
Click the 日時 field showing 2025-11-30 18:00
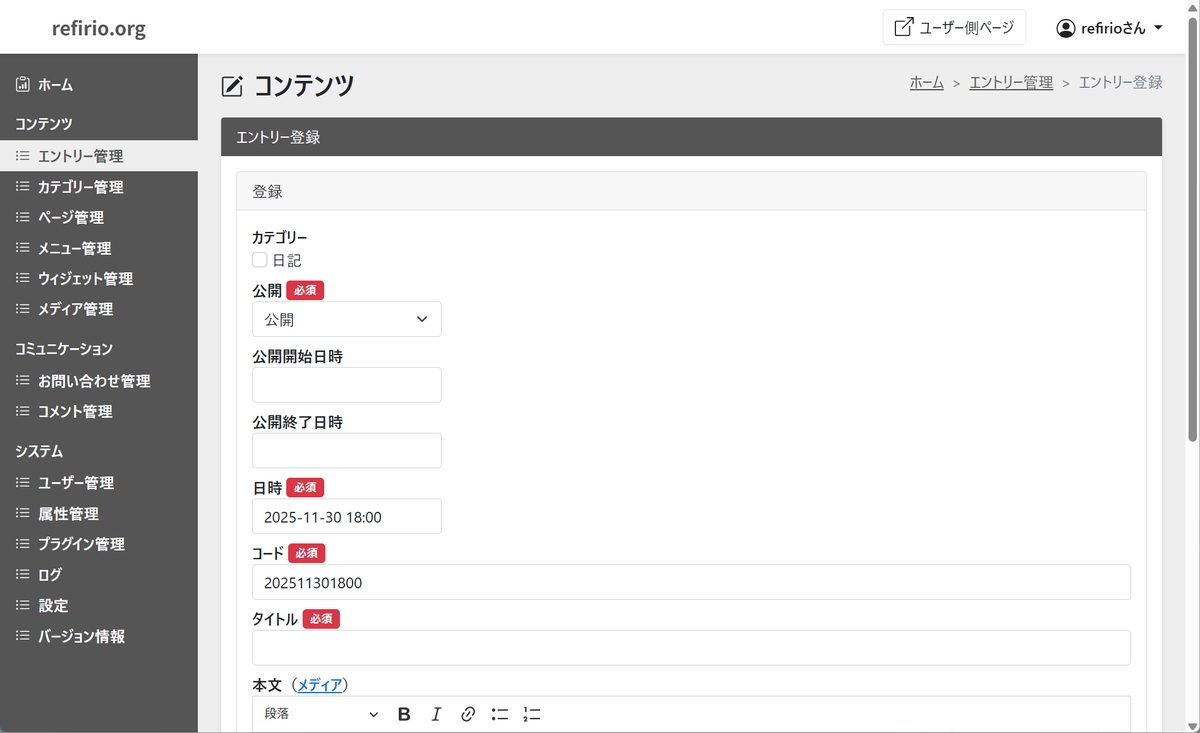[347, 517]
